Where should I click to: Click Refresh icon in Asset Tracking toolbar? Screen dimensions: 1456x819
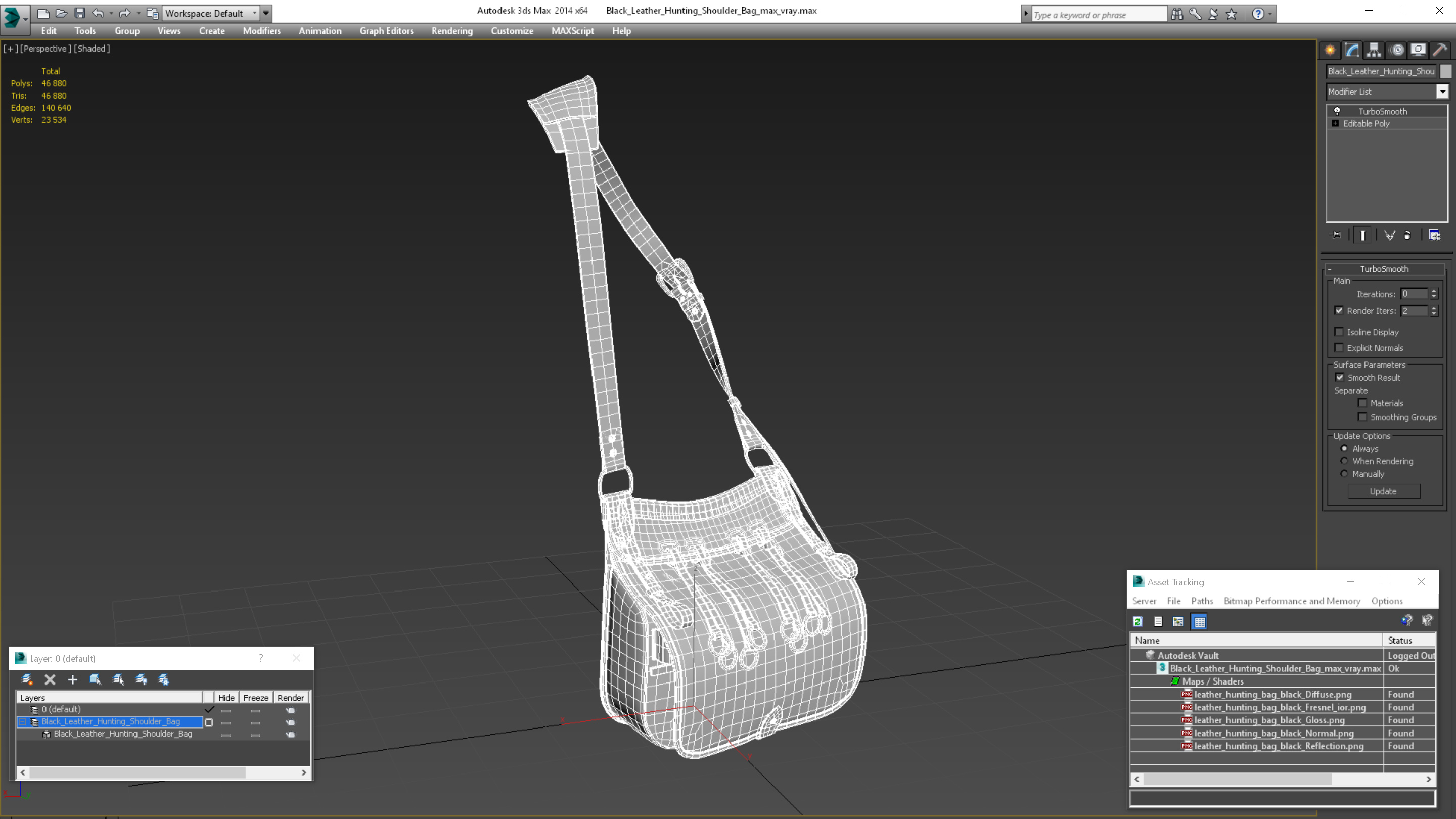[1138, 622]
